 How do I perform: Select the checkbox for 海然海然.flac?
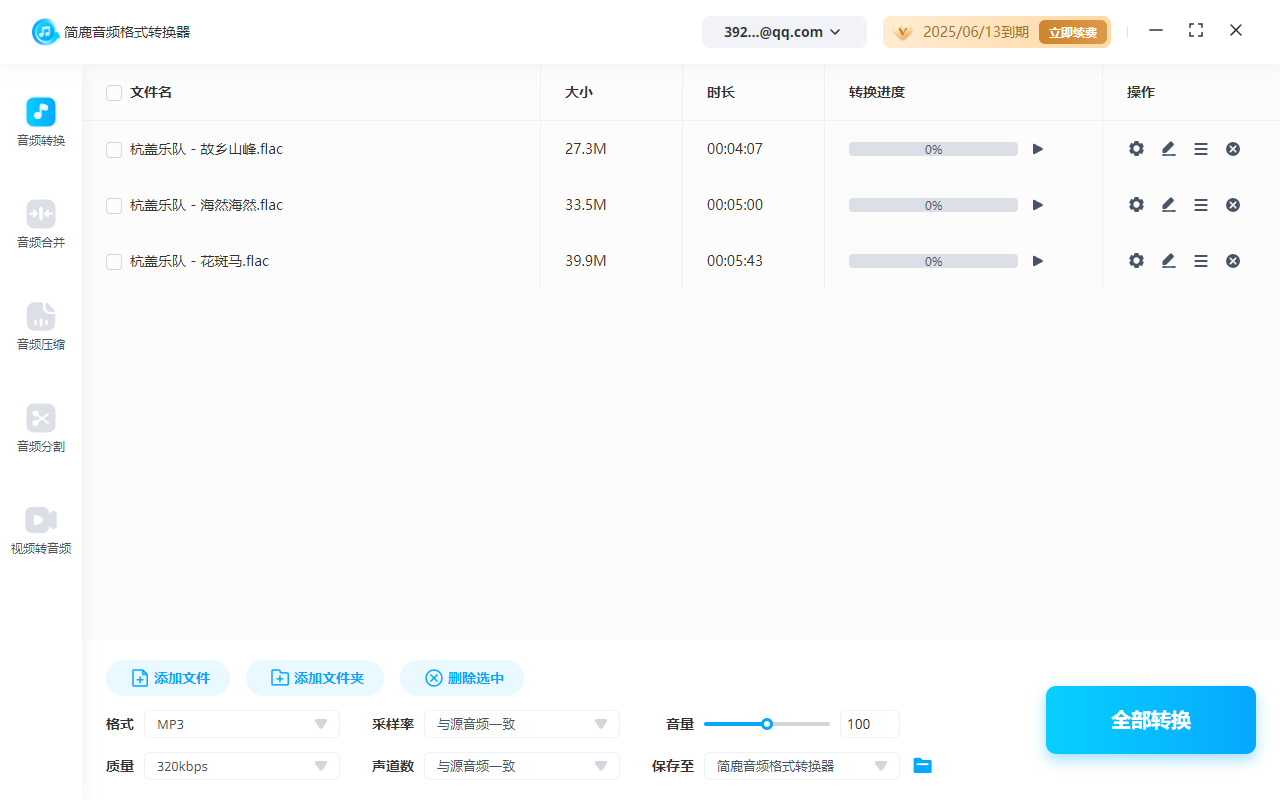click(113, 204)
